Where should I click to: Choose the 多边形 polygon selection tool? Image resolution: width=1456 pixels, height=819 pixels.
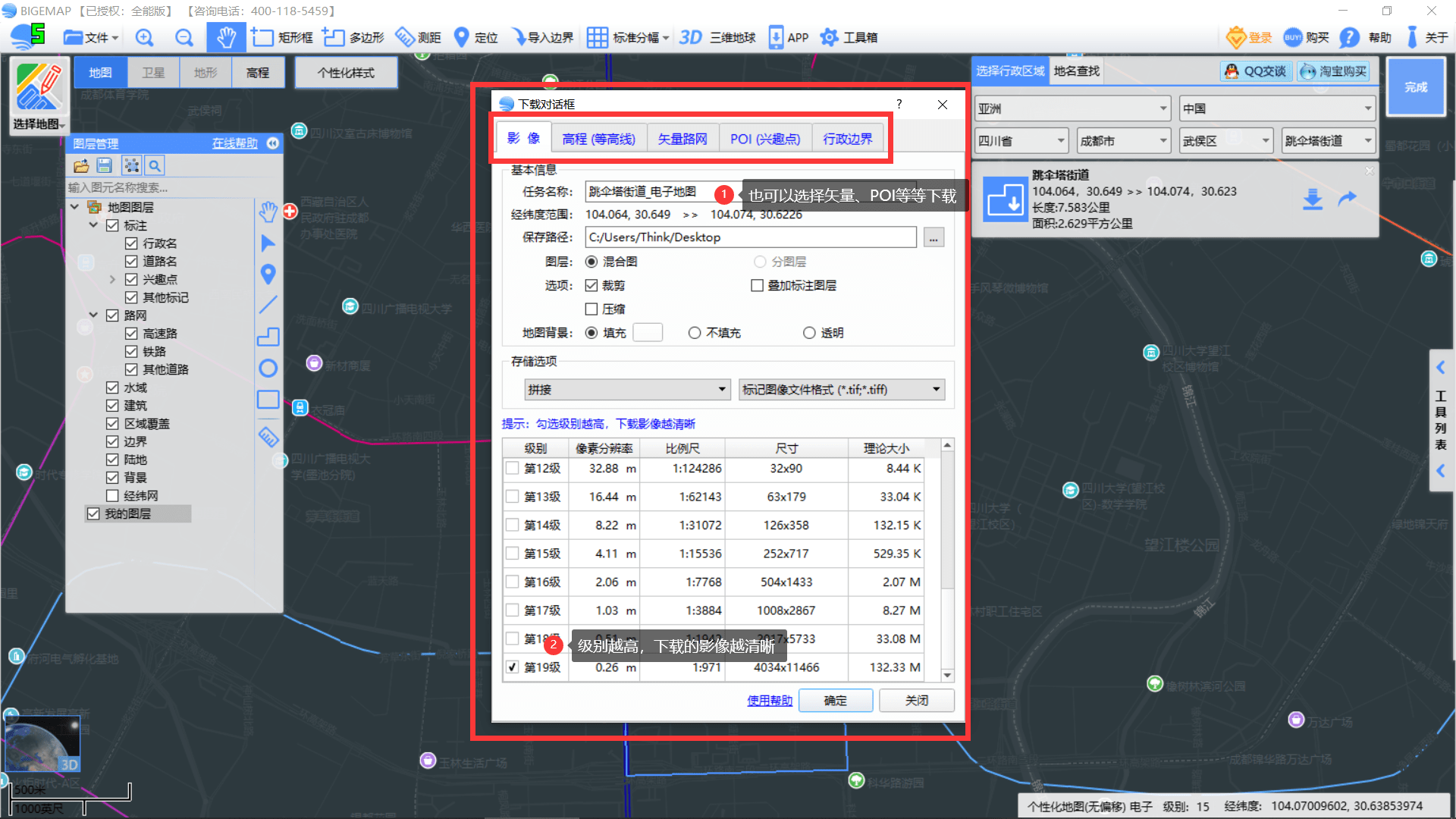[353, 37]
